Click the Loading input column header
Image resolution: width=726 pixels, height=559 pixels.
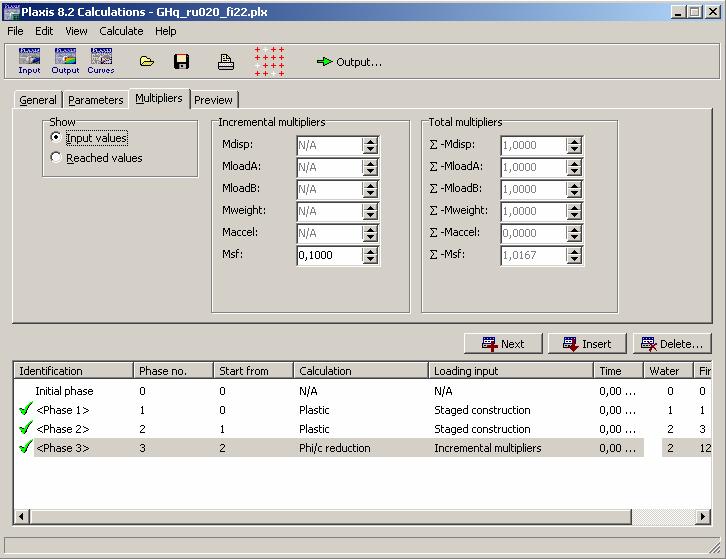[x=511, y=371]
